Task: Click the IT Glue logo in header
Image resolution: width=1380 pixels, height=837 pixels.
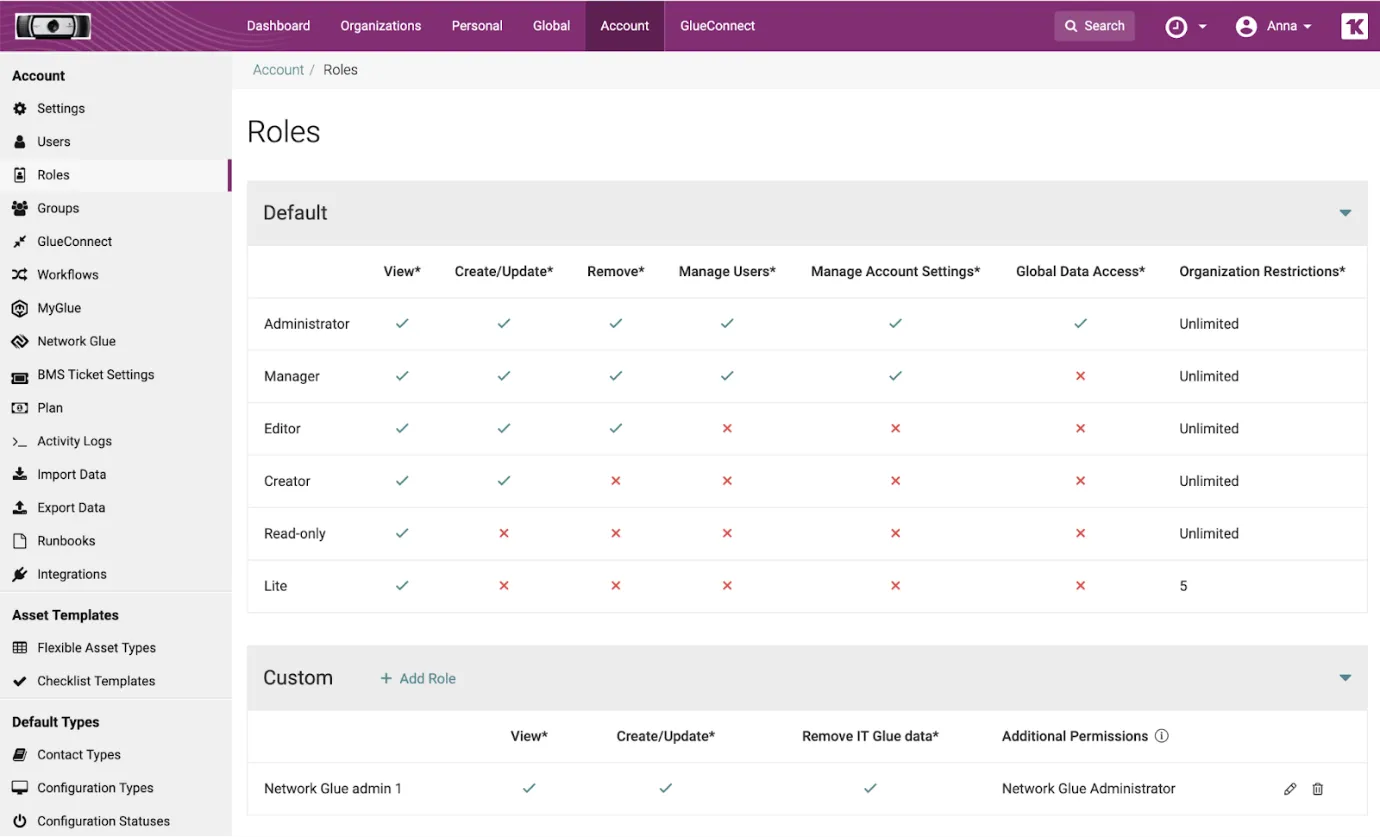Action: [54, 26]
